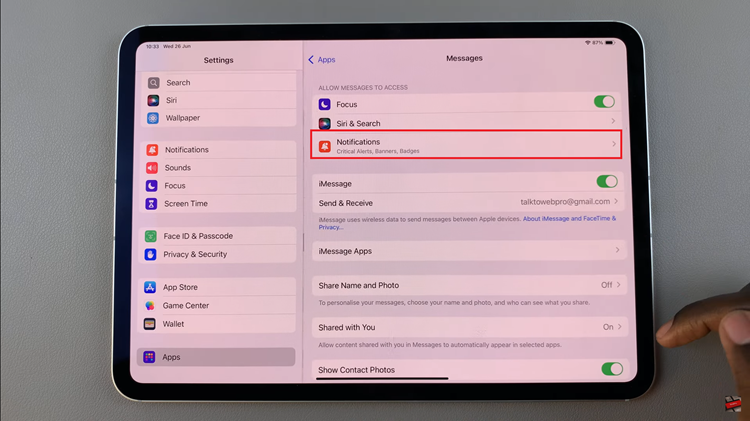The height and width of the screenshot is (421, 750).
Task: Tap the Face ID & Passcode icon
Action: point(151,236)
